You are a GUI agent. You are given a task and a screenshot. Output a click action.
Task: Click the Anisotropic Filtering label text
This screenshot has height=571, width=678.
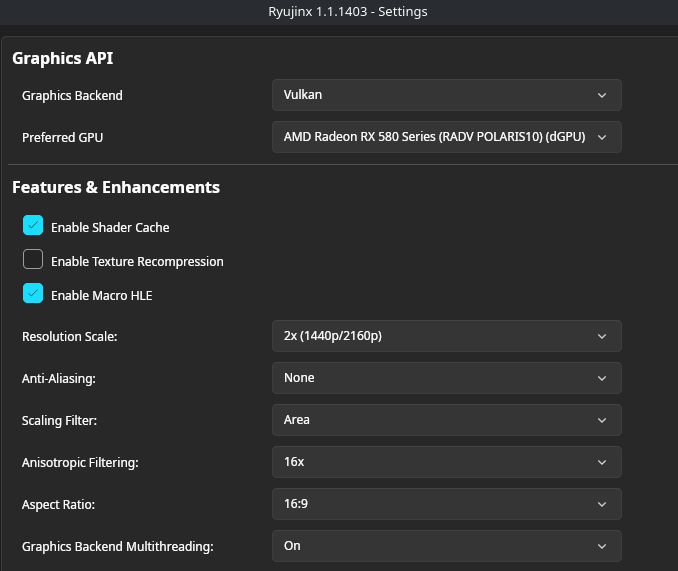click(80, 463)
